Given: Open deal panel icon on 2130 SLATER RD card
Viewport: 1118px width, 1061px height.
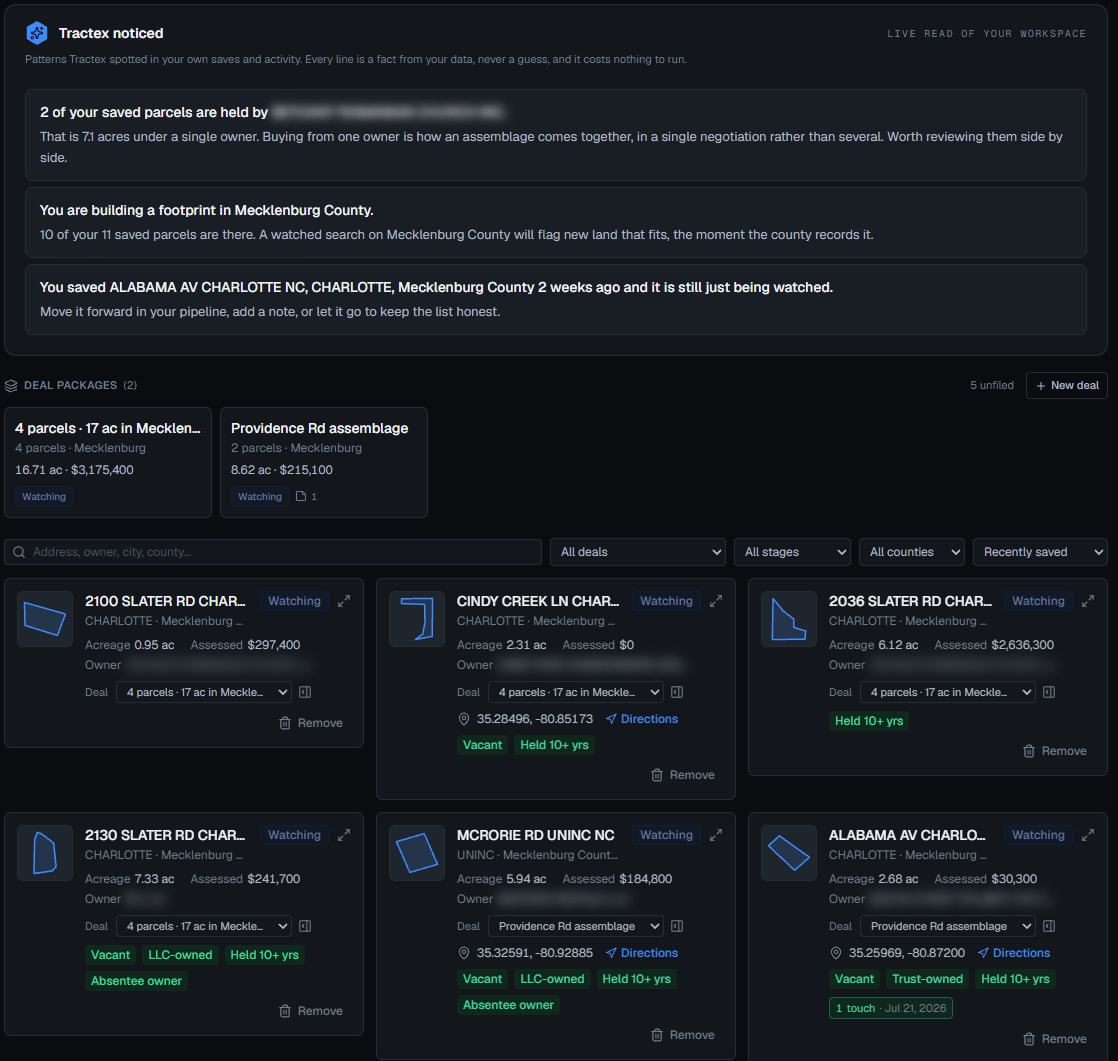Looking at the screenshot, I should click(305, 926).
